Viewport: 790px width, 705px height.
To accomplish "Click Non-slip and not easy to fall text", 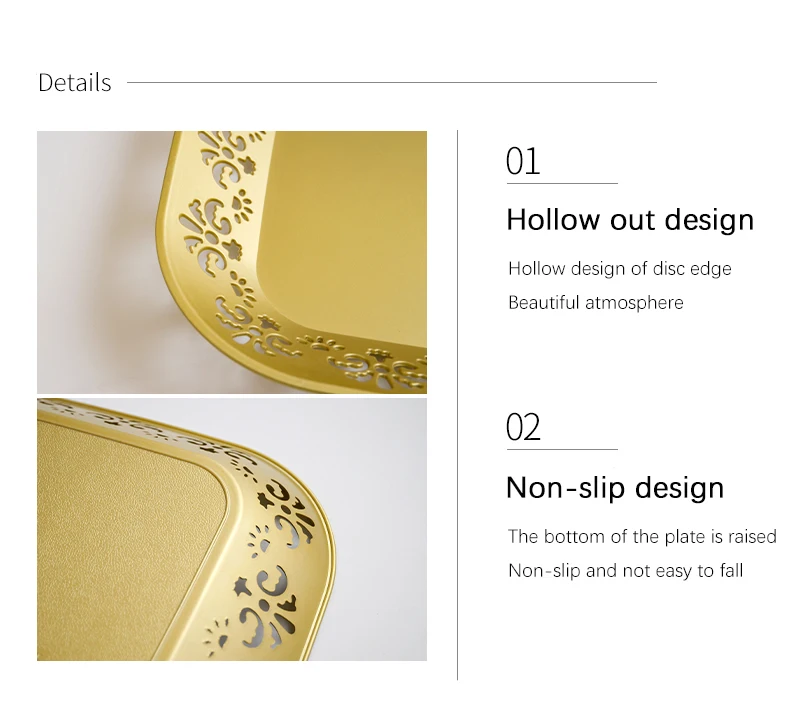I will coord(625,571).
